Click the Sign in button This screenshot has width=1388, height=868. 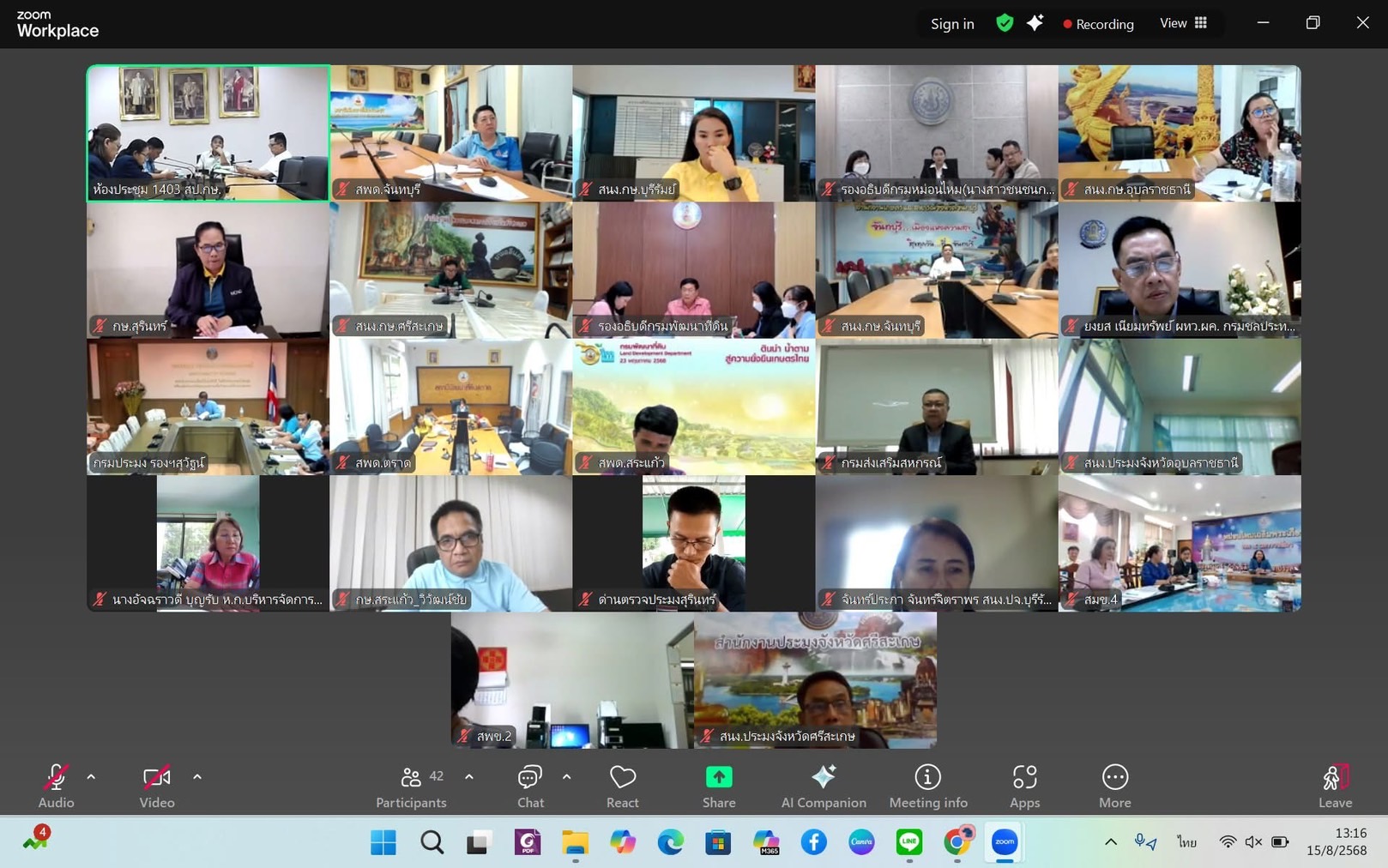[952, 24]
